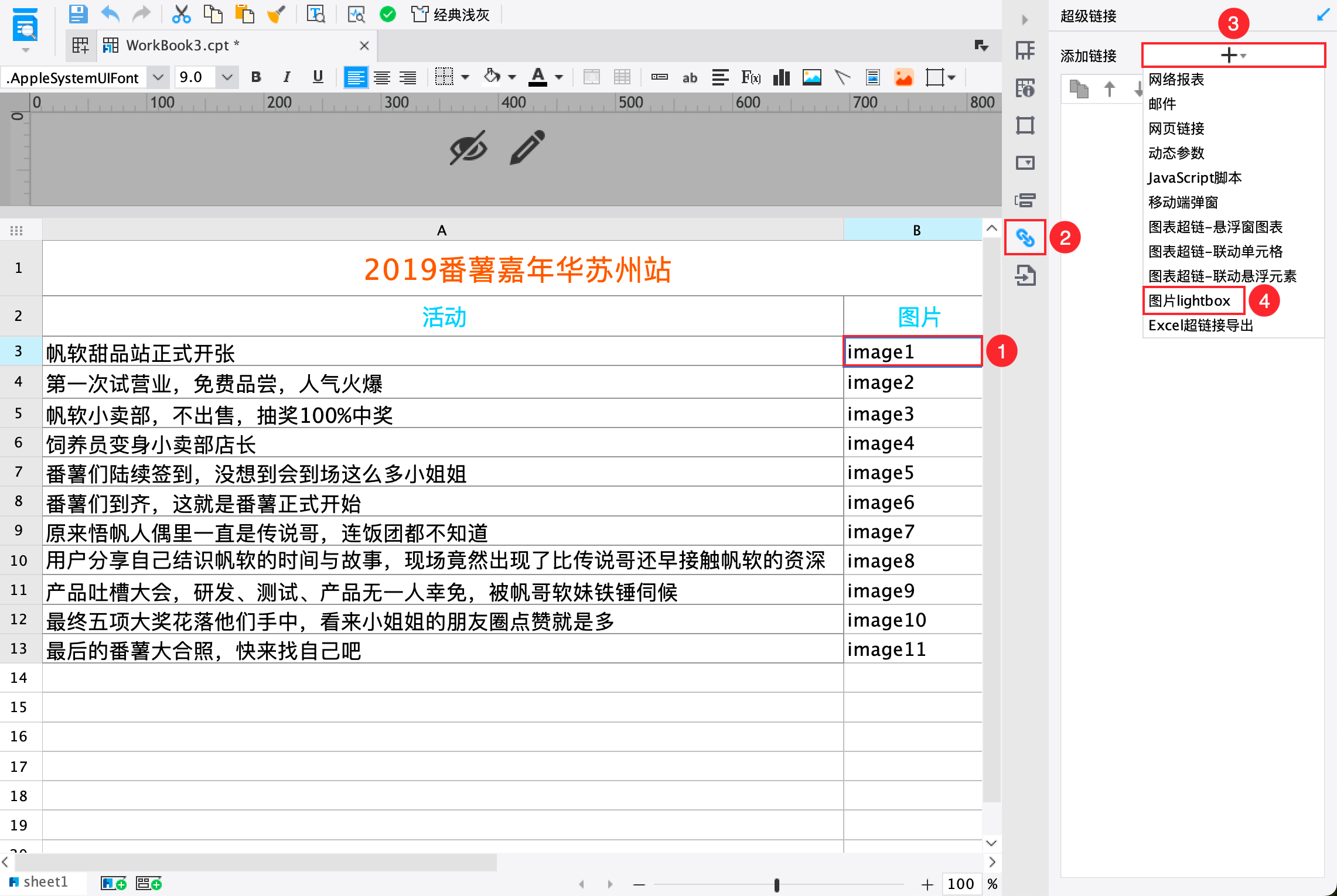Screen dimensions: 1337x896
Task: Click the insert formula F(x) icon
Action: click(x=751, y=77)
